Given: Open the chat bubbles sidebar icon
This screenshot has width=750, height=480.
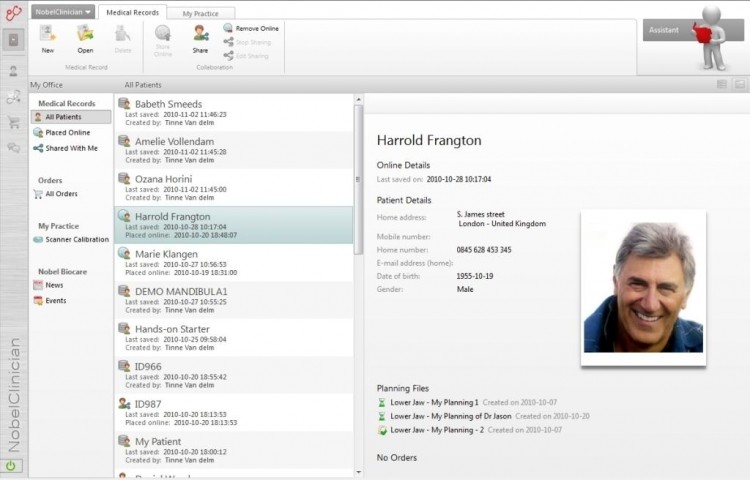Looking at the screenshot, I should [x=13, y=147].
